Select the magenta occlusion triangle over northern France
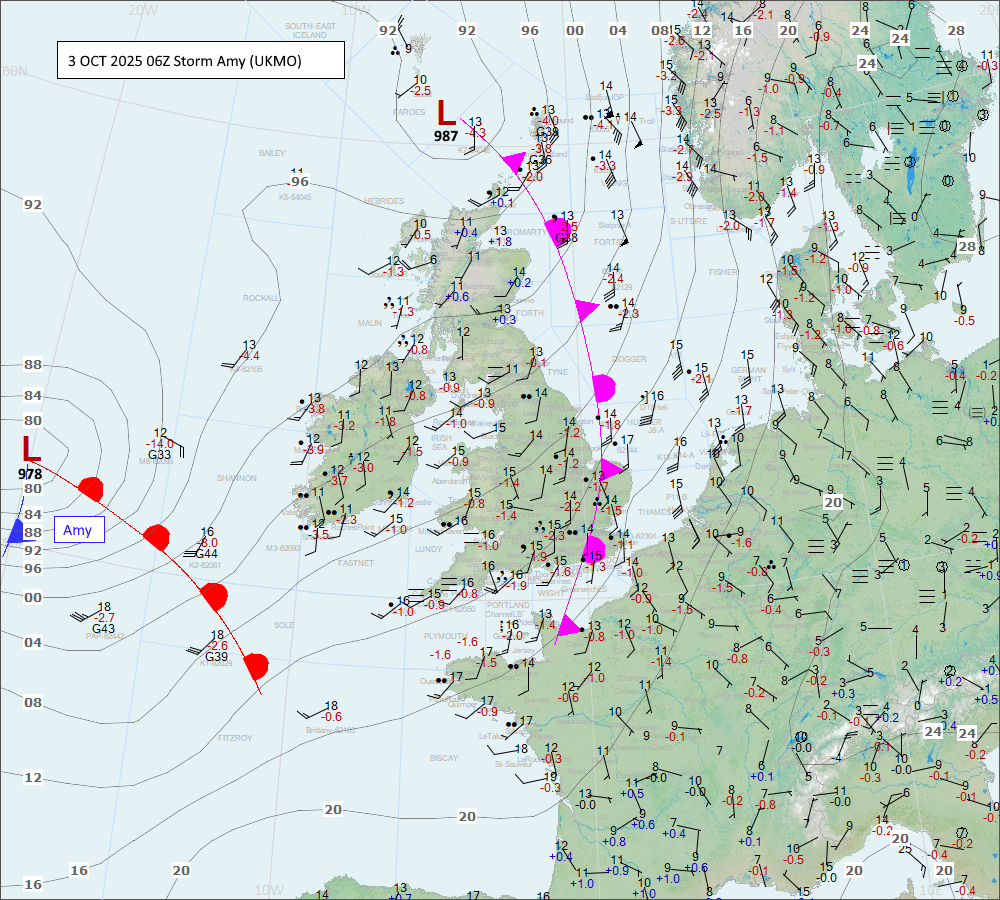This screenshot has height=900, width=1000. [567, 626]
